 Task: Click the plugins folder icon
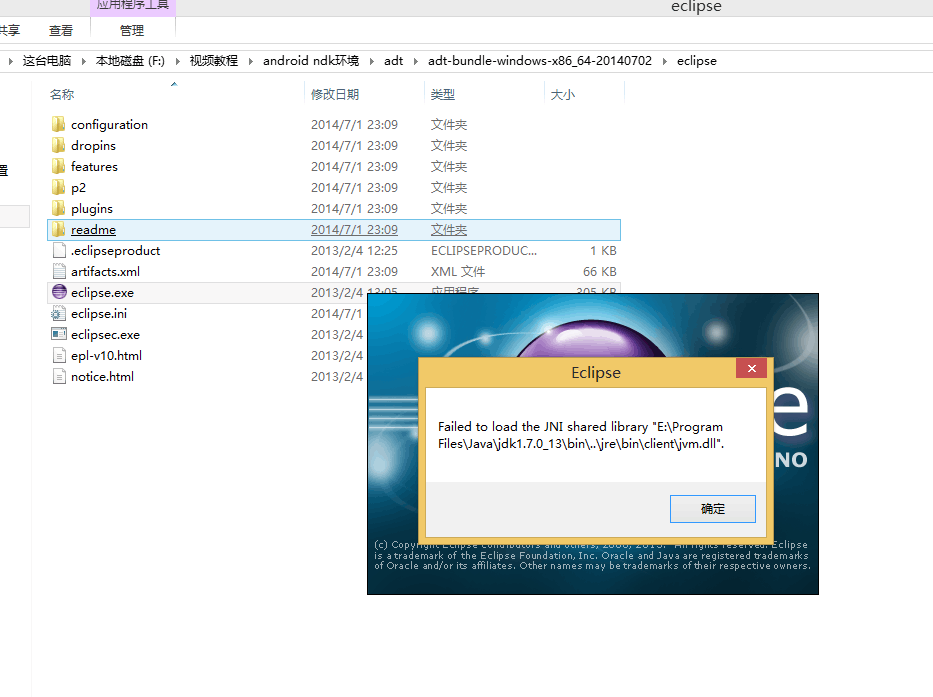click(58, 208)
